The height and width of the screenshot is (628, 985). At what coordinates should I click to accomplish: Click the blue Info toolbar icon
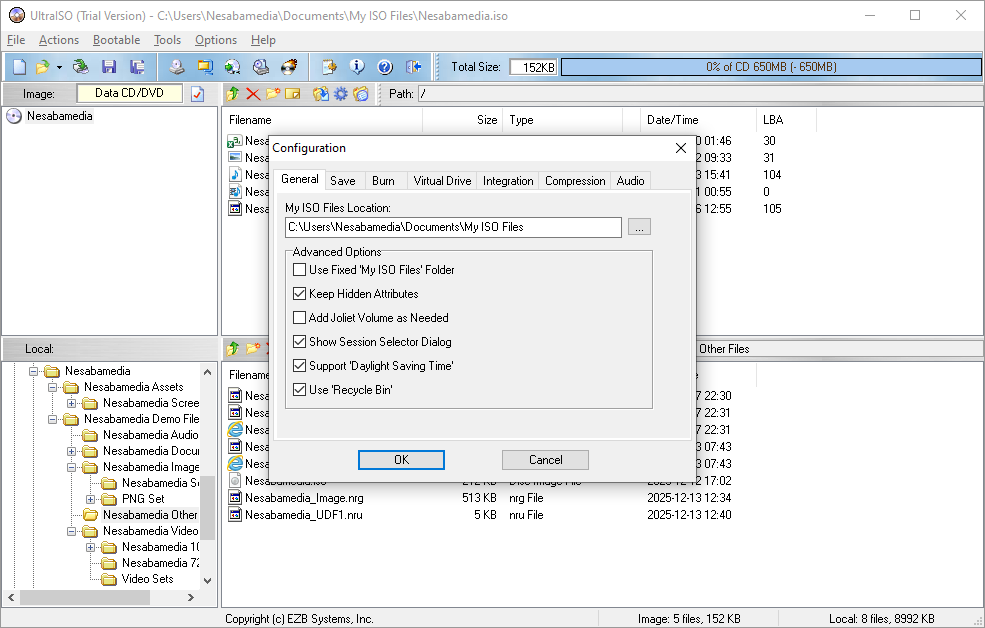pos(357,67)
